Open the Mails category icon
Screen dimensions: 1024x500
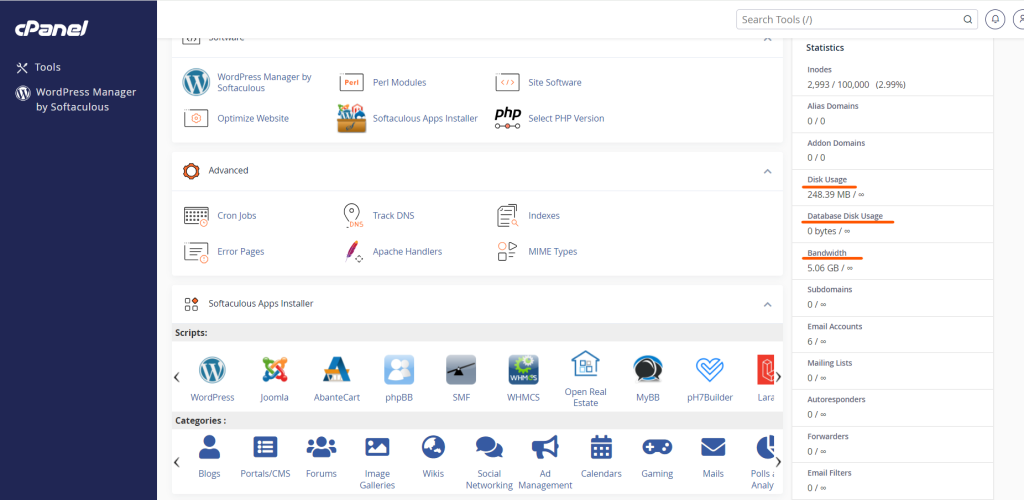coord(713,447)
